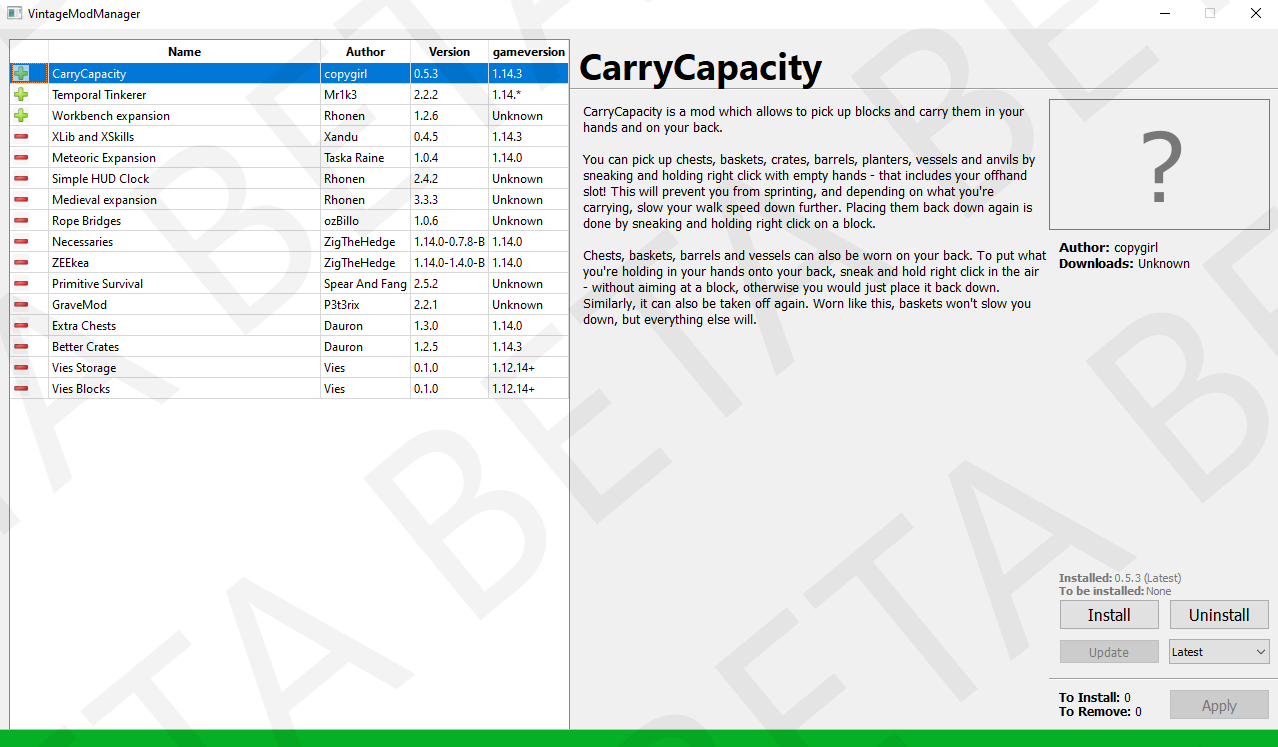Click red minus icon beside Rope Bridges
1278x747 pixels.
pyautogui.click(x=21, y=221)
